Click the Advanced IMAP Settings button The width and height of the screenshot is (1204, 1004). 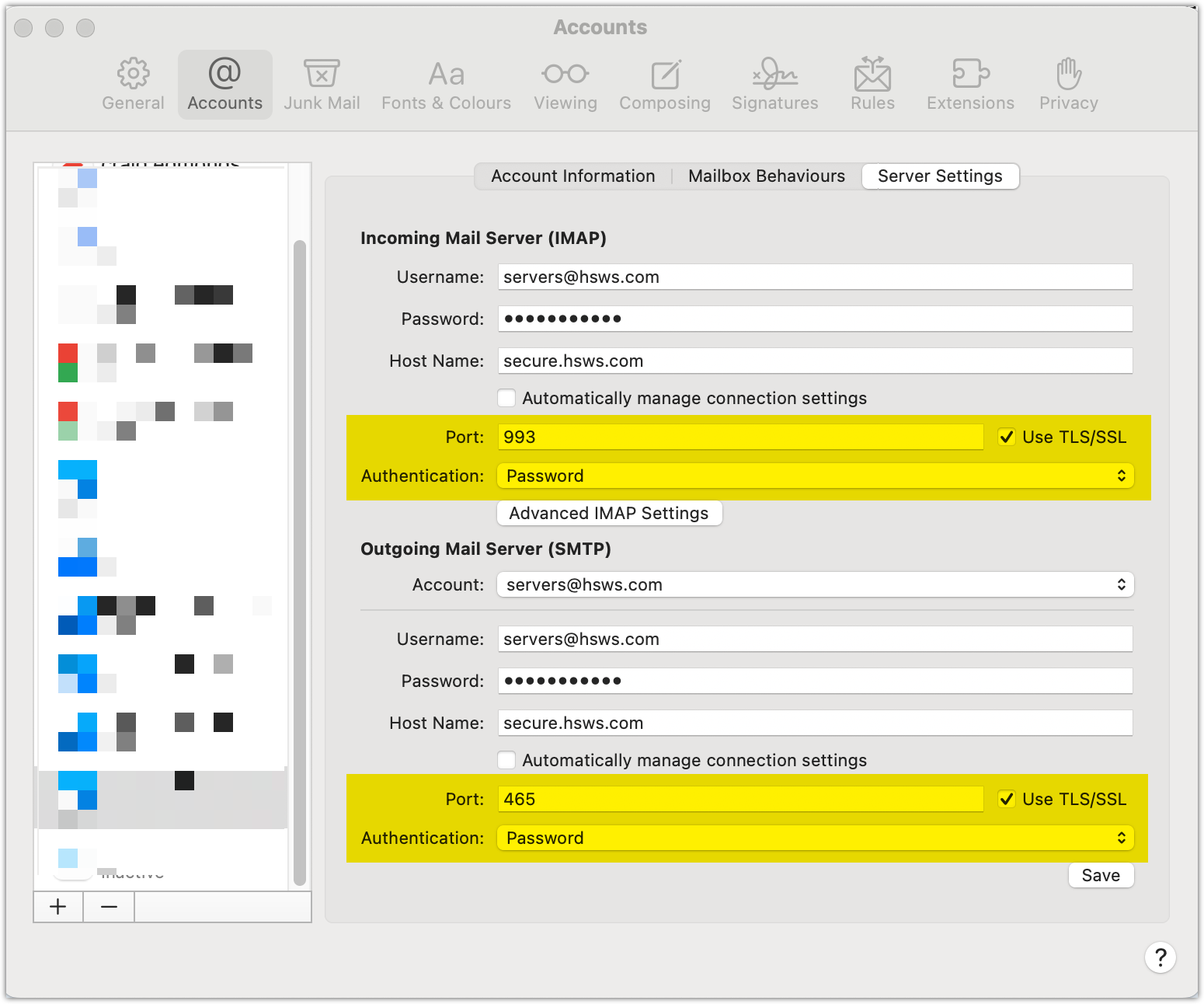(x=609, y=513)
